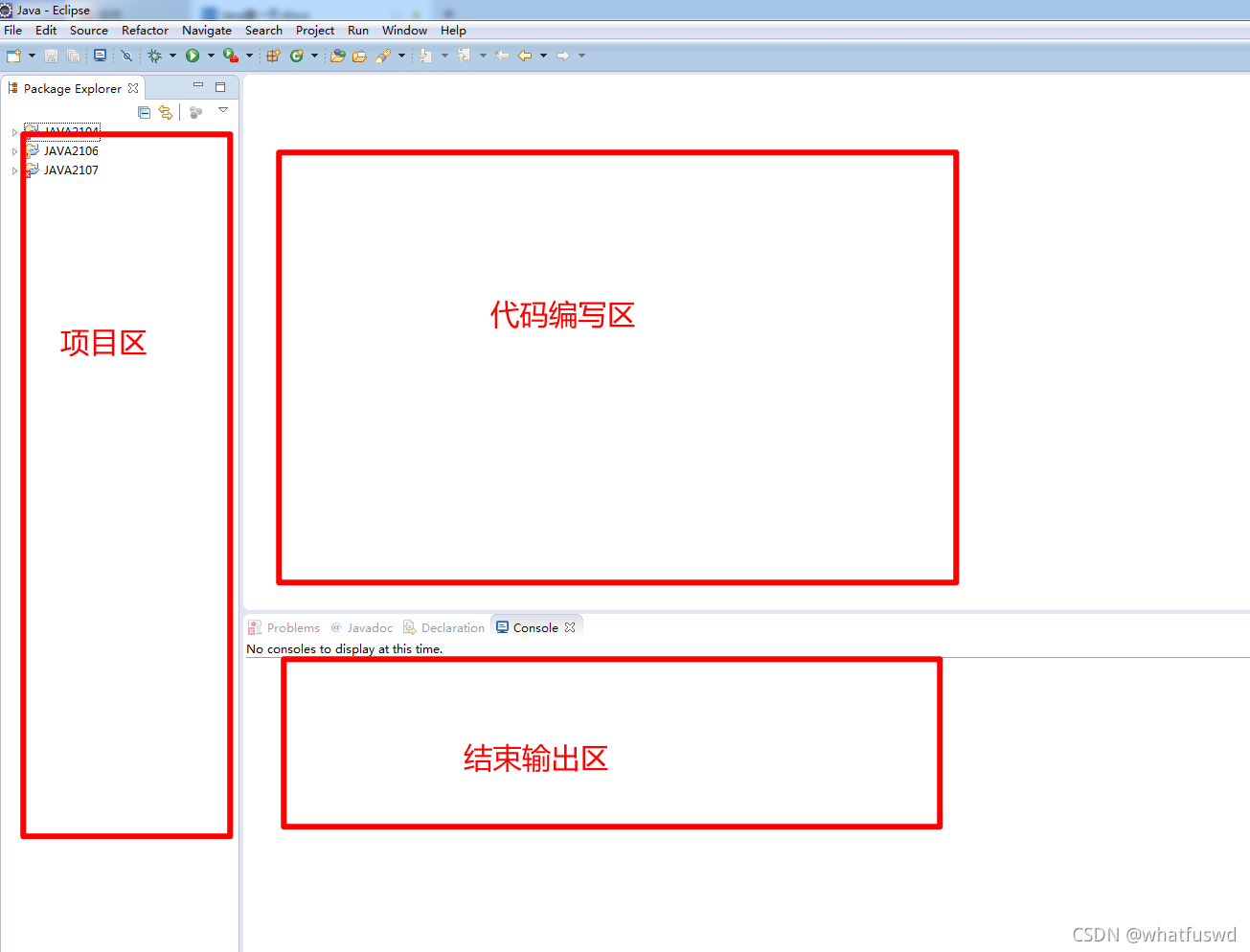Open the Run dropdown arrow next to Run icon
Screen dimensions: 1250x952
[211, 55]
